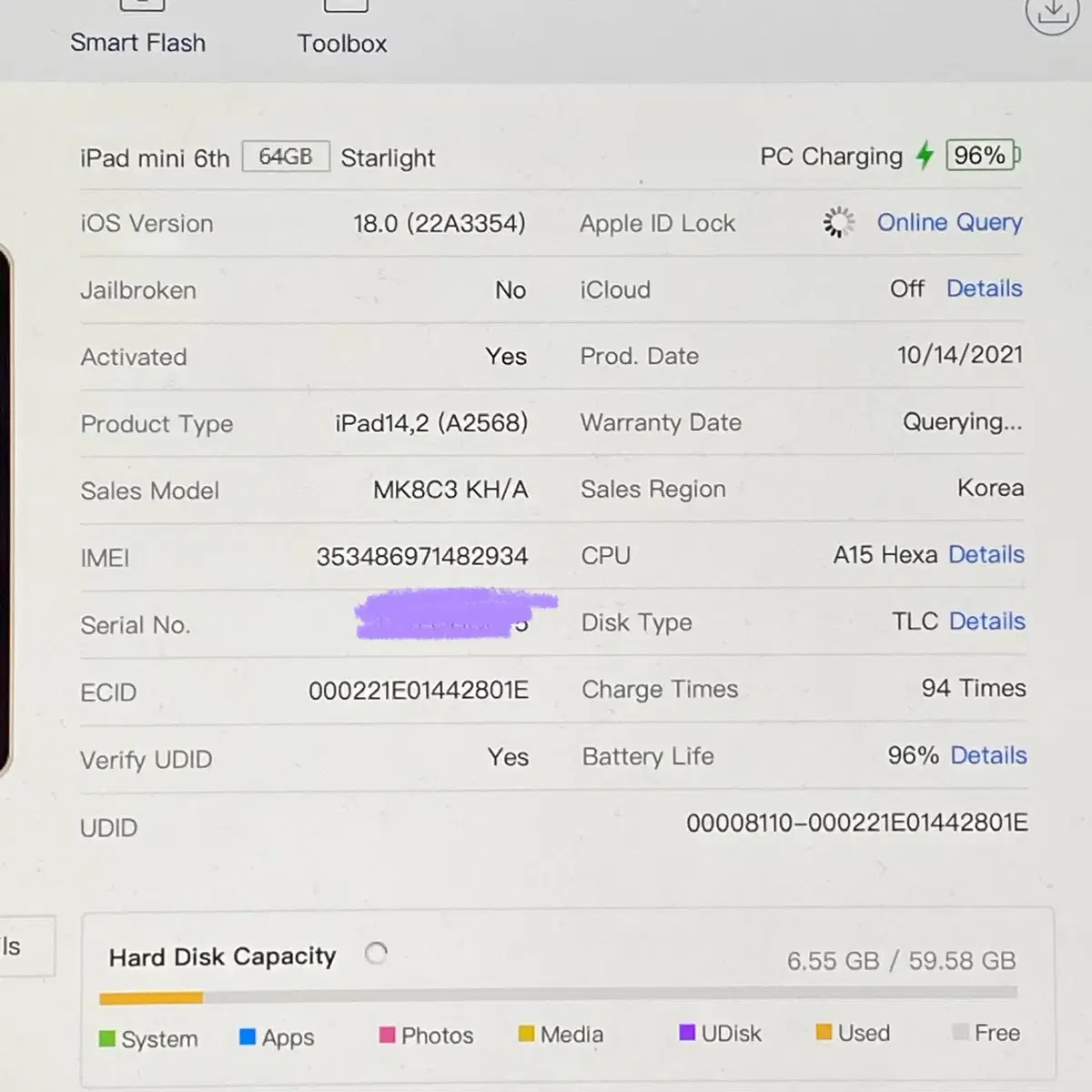Click the orange used portion of disk bar
The image size is (1092, 1092).
(151, 998)
